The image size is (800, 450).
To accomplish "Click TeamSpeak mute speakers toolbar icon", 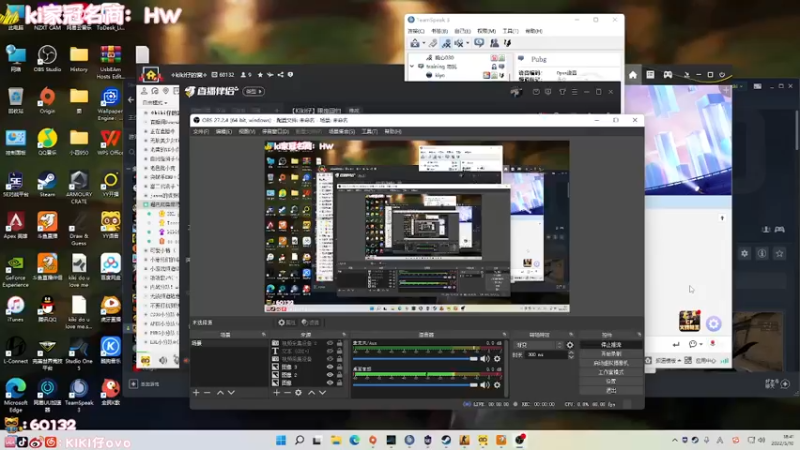I will click(459, 43).
